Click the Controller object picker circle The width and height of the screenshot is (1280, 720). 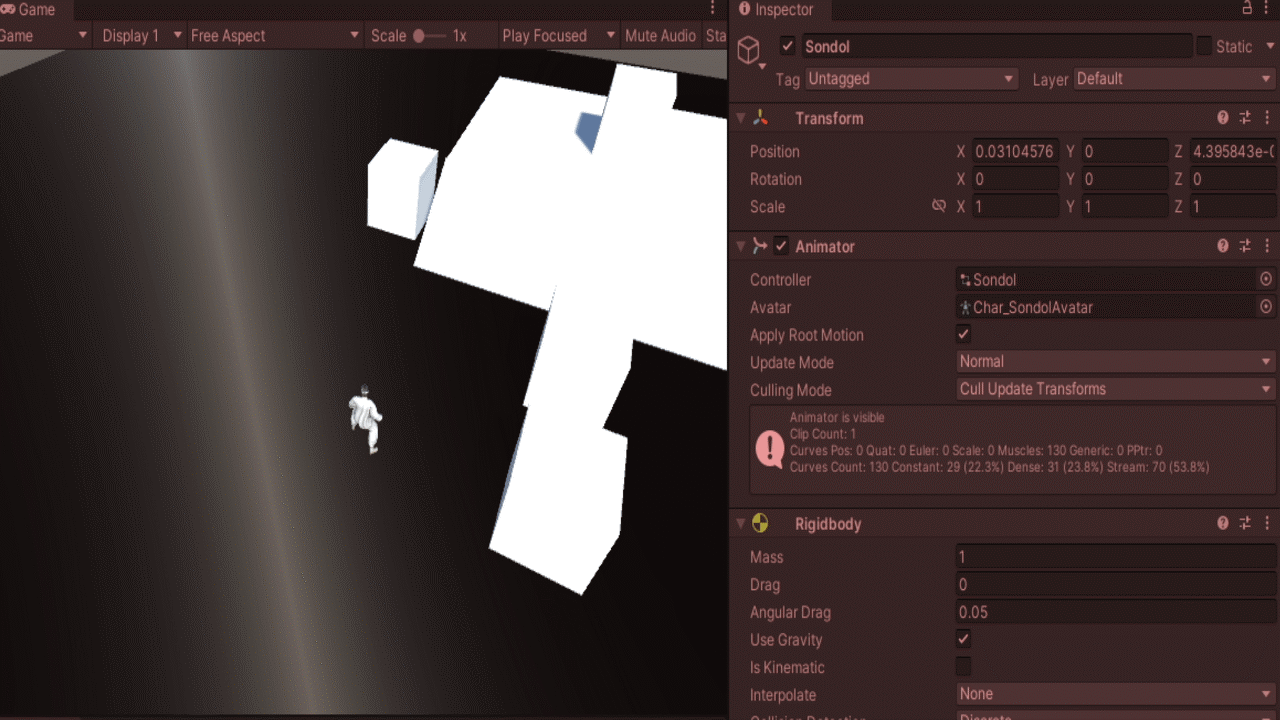tap(1266, 280)
